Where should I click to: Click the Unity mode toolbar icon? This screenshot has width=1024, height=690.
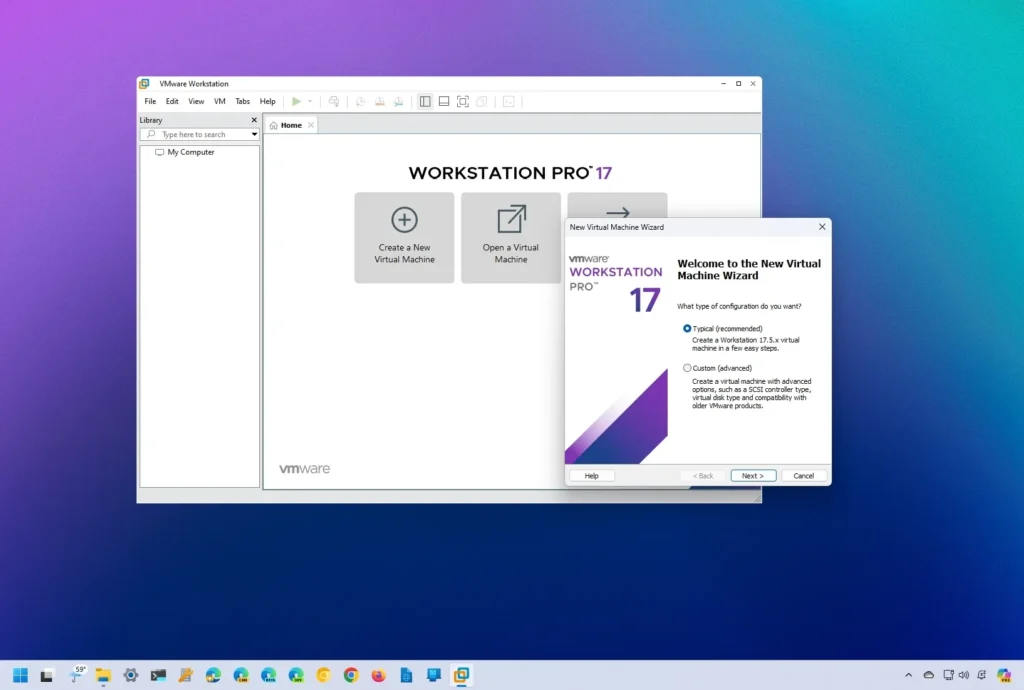pos(482,101)
